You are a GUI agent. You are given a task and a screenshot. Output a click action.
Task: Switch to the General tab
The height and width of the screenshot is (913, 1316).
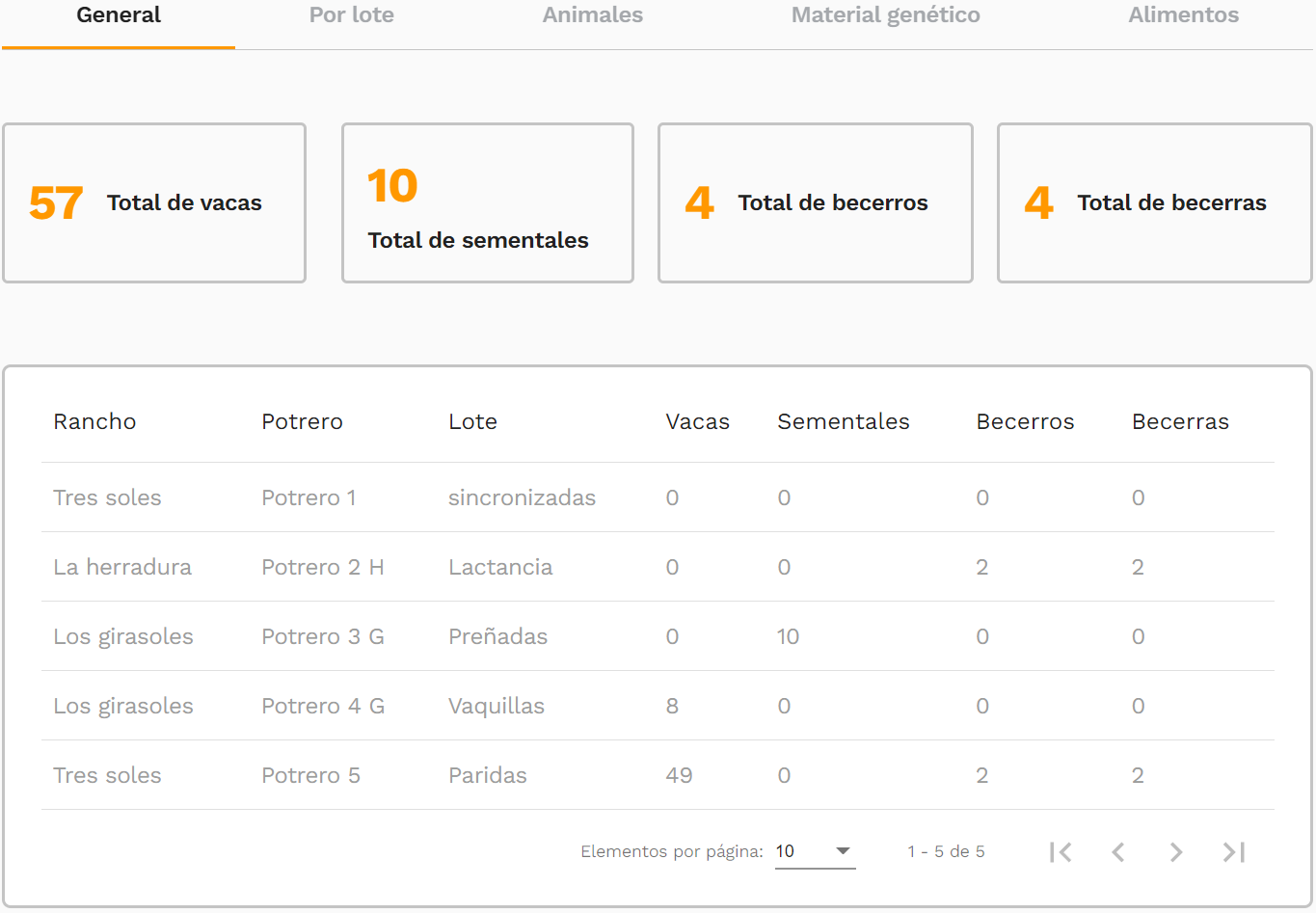tap(119, 15)
